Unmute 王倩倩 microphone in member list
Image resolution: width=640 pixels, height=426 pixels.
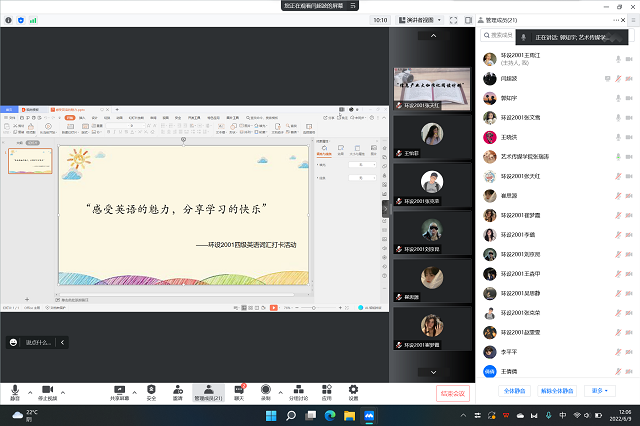[x=618, y=371]
